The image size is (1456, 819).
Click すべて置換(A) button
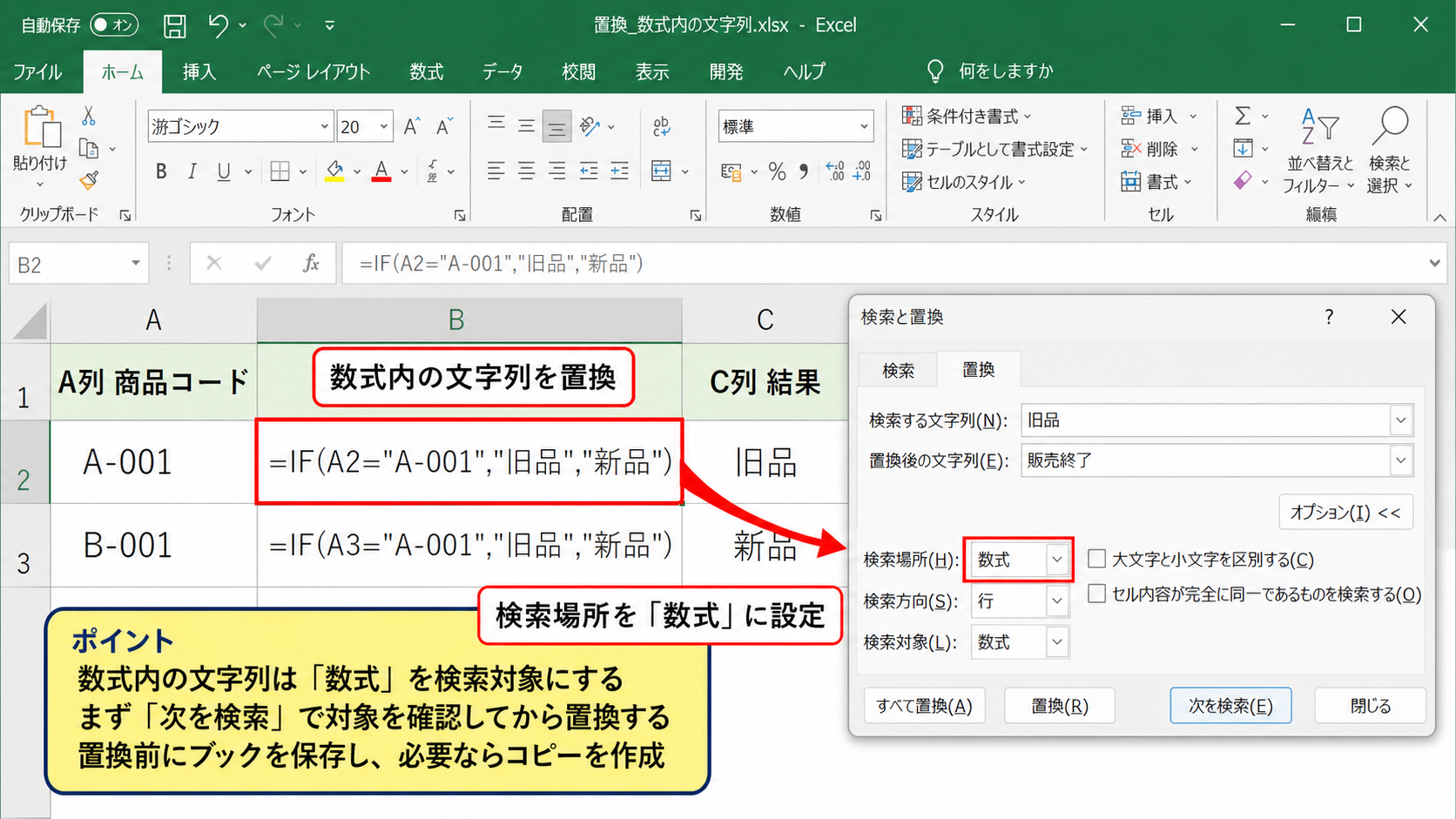click(924, 706)
